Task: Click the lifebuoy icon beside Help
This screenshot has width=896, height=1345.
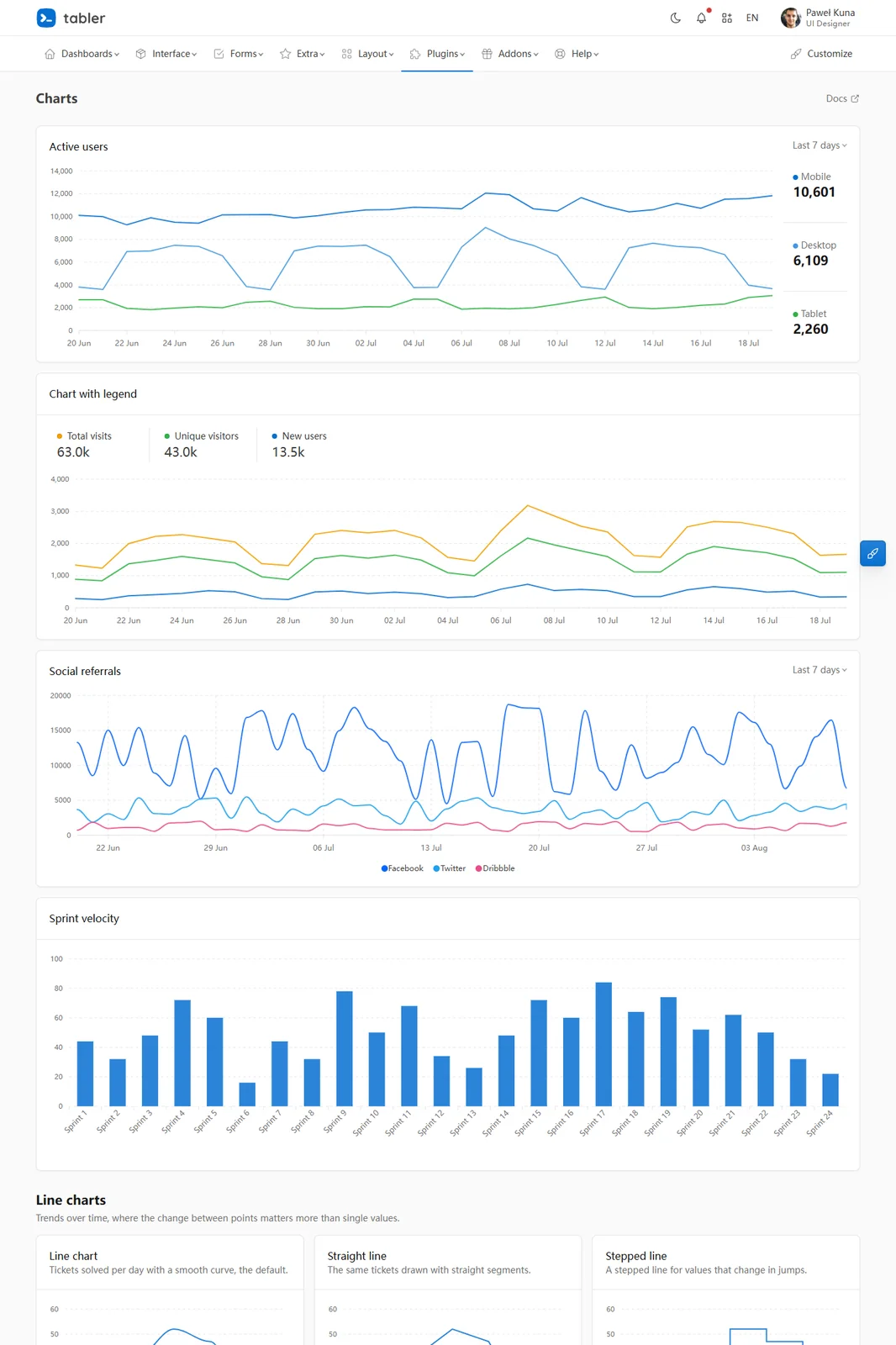Action: [x=560, y=54]
